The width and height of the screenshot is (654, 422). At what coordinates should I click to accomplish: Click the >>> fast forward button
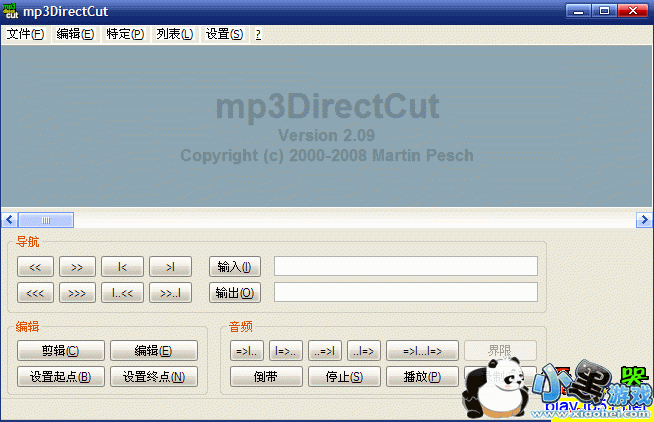(77, 293)
